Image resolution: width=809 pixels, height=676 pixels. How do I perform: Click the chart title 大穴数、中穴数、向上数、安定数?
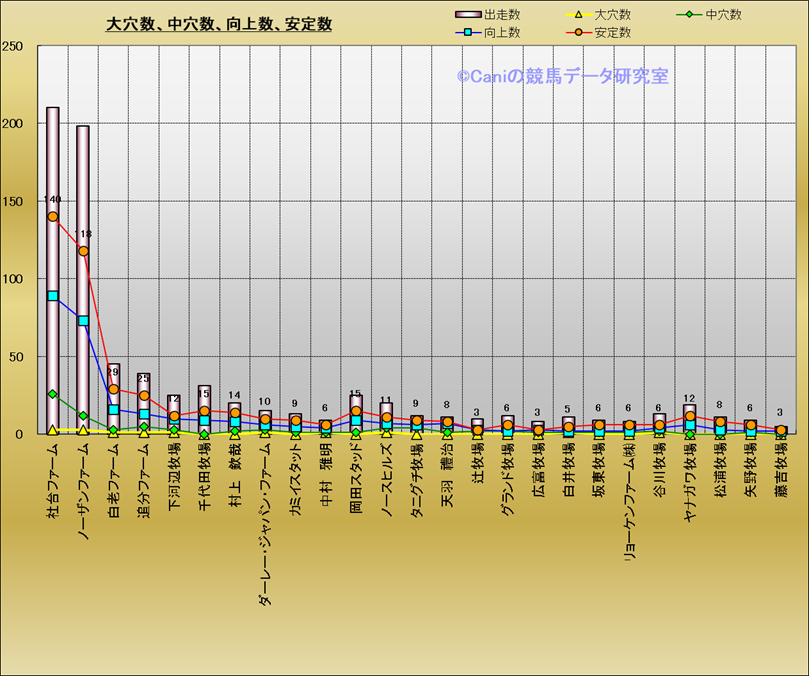point(219,24)
